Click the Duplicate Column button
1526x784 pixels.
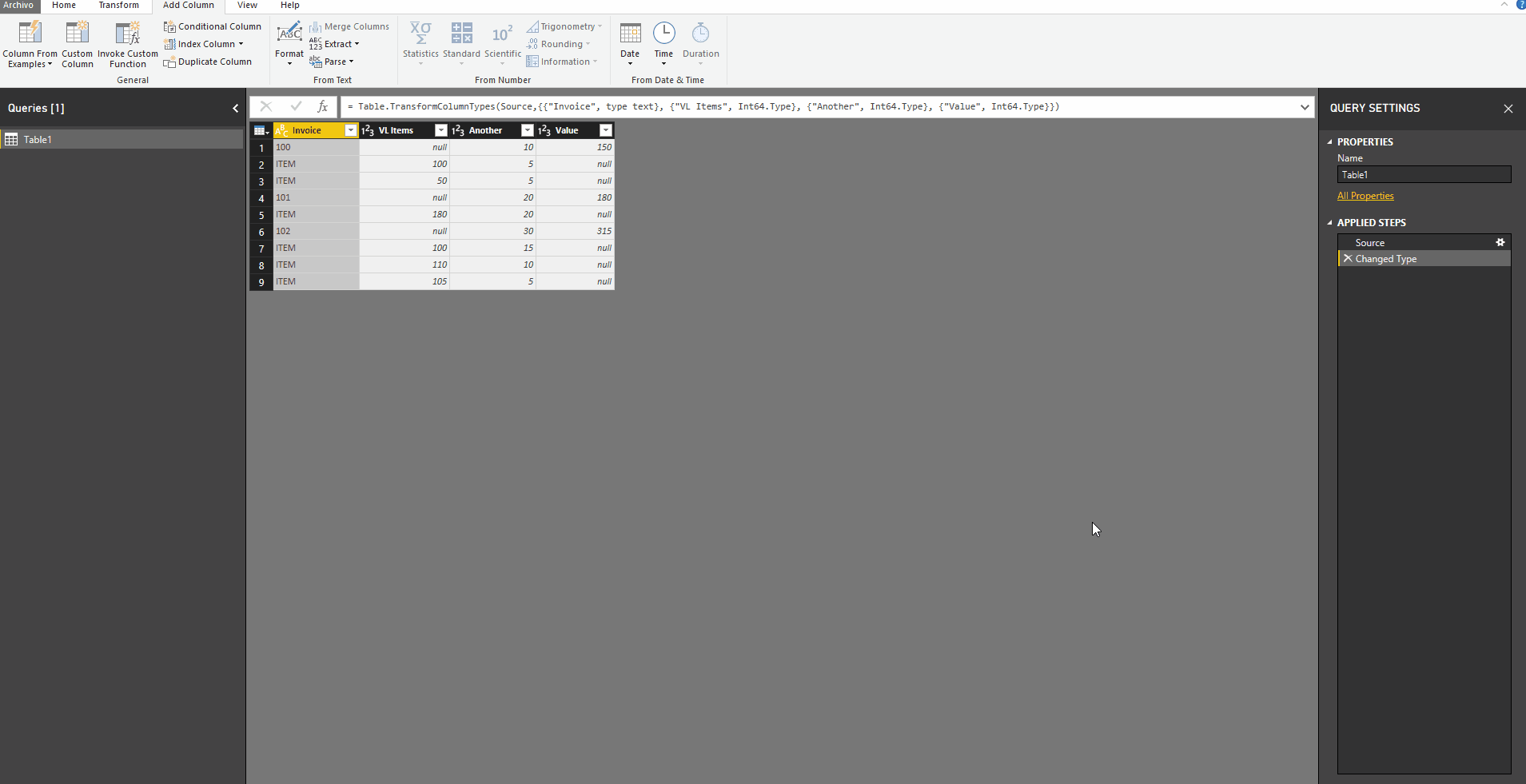click(x=208, y=62)
